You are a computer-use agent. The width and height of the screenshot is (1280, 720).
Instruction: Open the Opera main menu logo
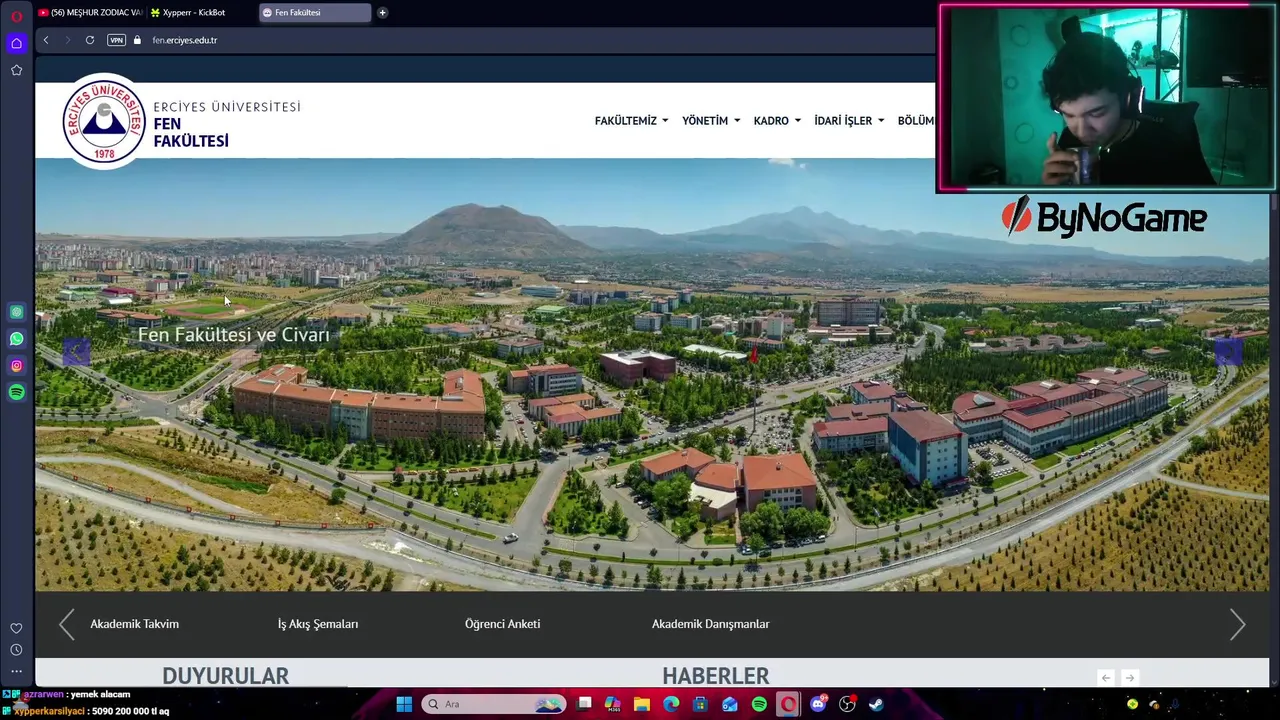[x=16, y=16]
